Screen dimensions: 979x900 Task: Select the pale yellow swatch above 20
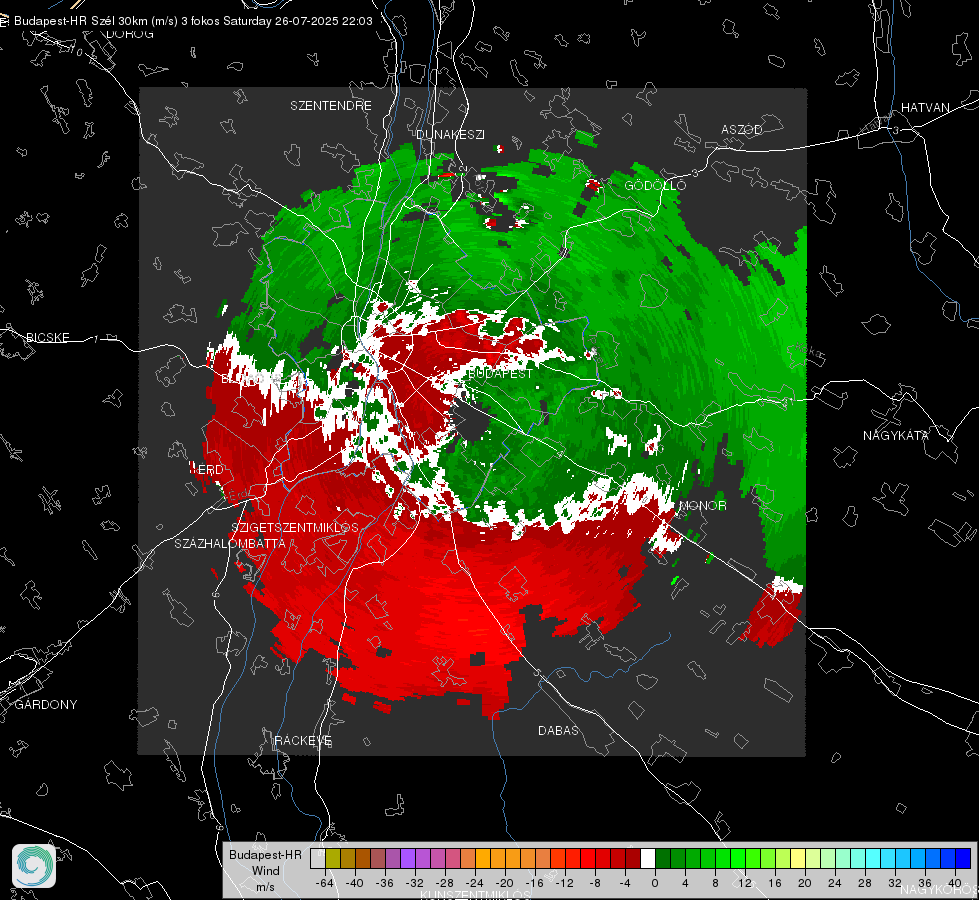[x=798, y=858]
